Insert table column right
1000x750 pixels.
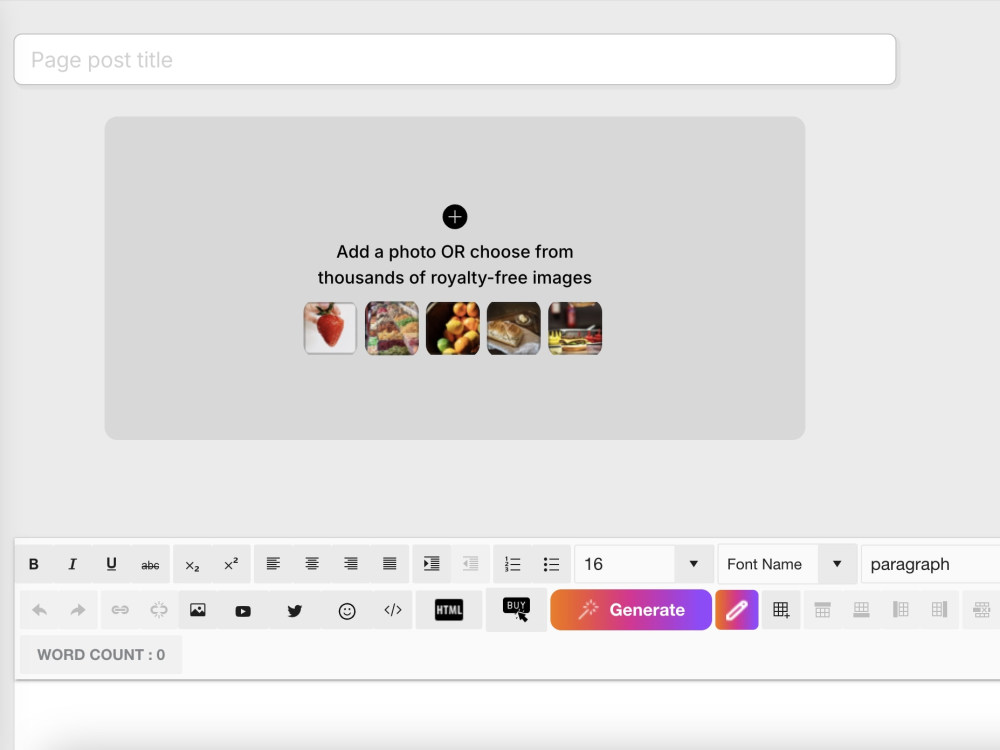(939, 610)
